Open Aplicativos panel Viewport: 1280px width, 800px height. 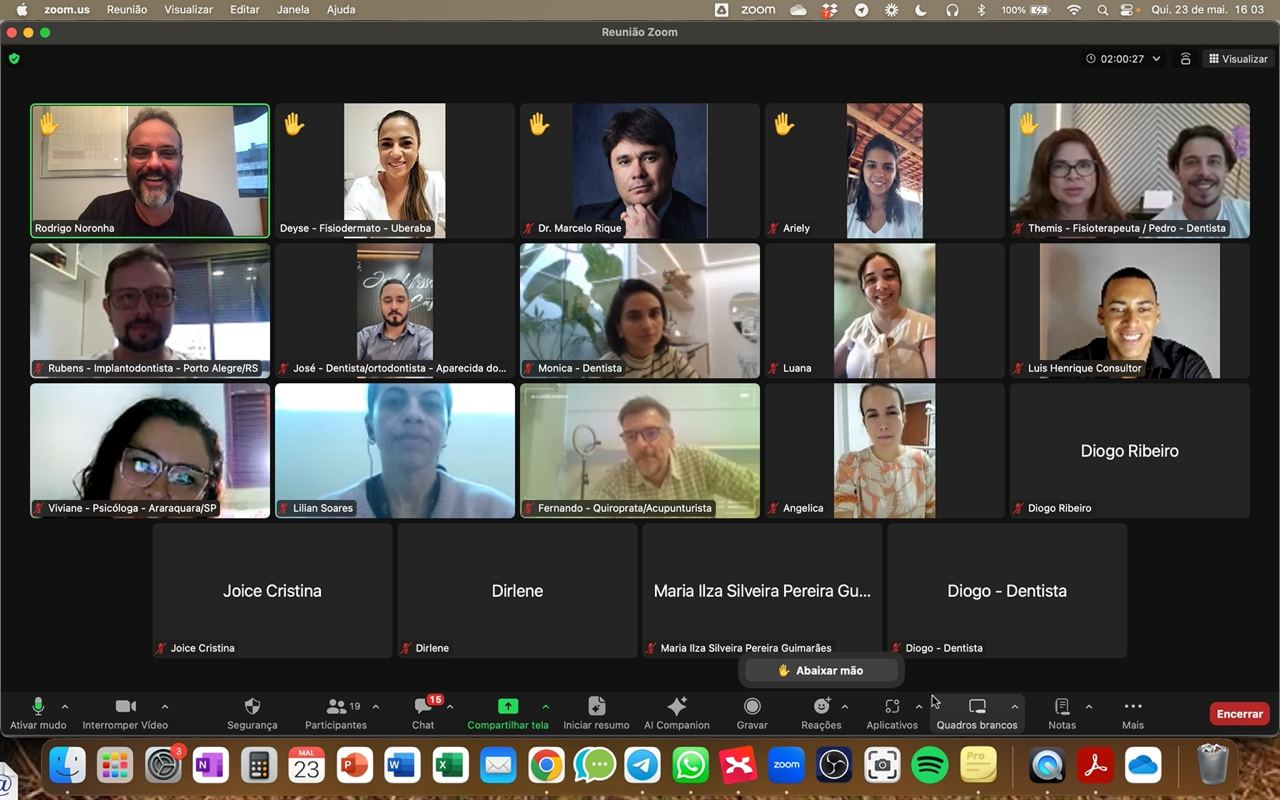pyautogui.click(x=892, y=712)
